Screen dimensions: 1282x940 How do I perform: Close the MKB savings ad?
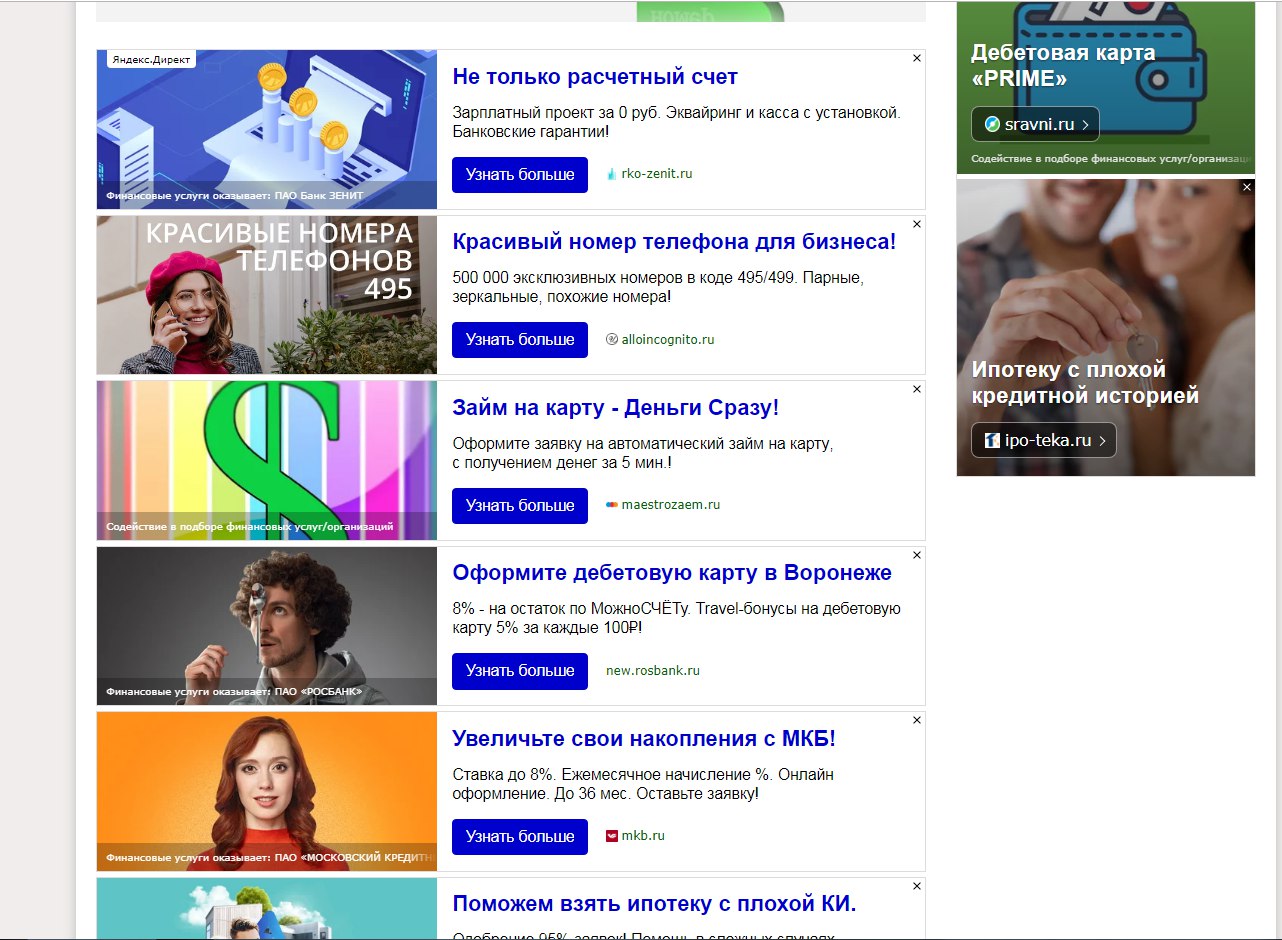tap(916, 720)
